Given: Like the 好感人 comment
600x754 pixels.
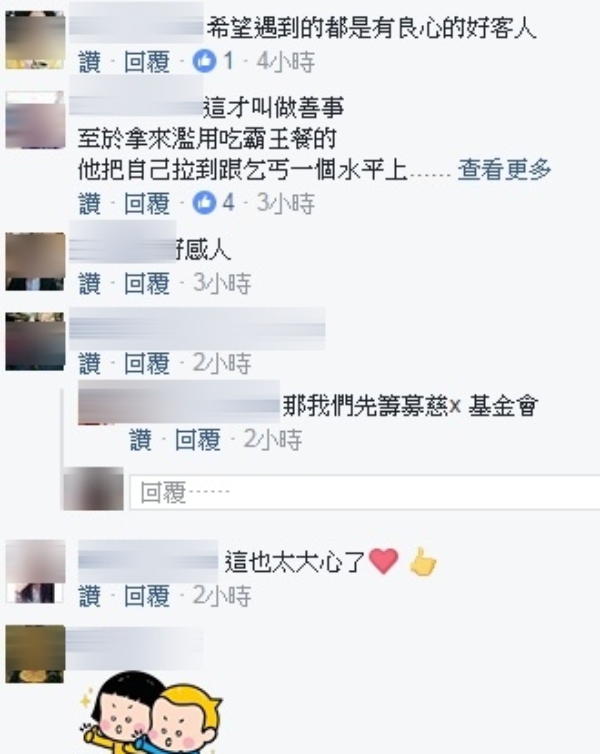Looking at the screenshot, I should tap(90, 283).
